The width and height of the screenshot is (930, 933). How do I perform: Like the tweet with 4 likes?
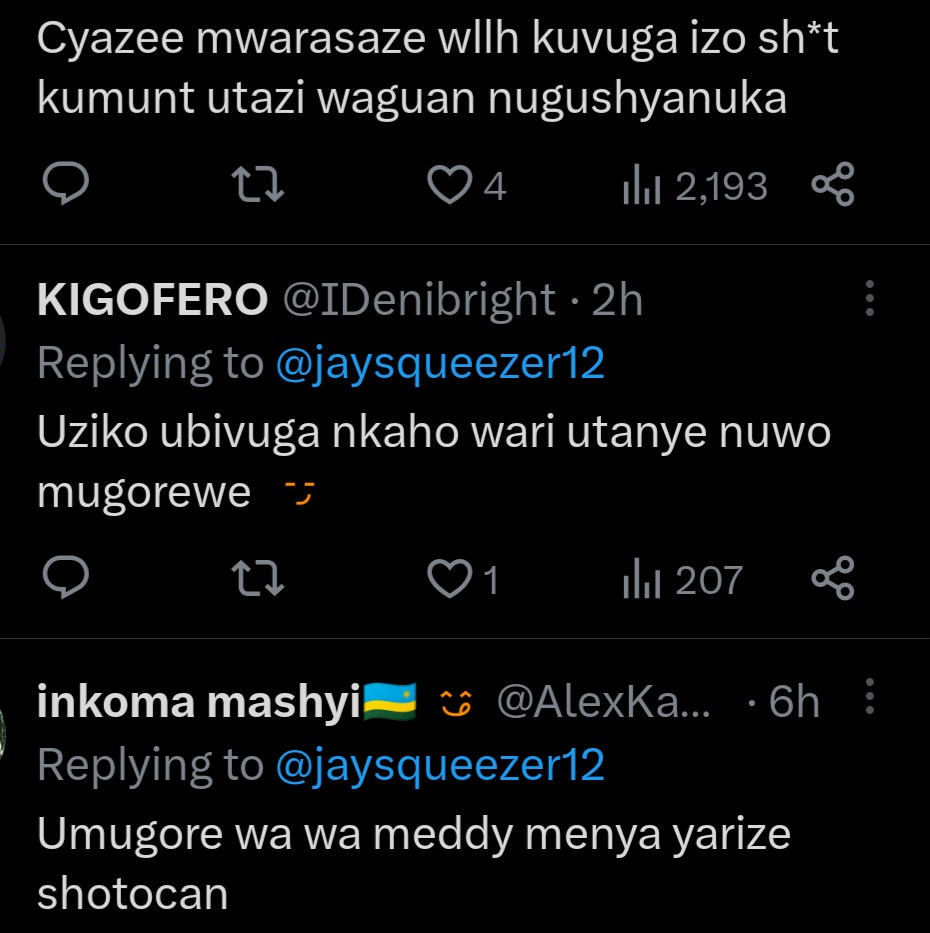449,185
